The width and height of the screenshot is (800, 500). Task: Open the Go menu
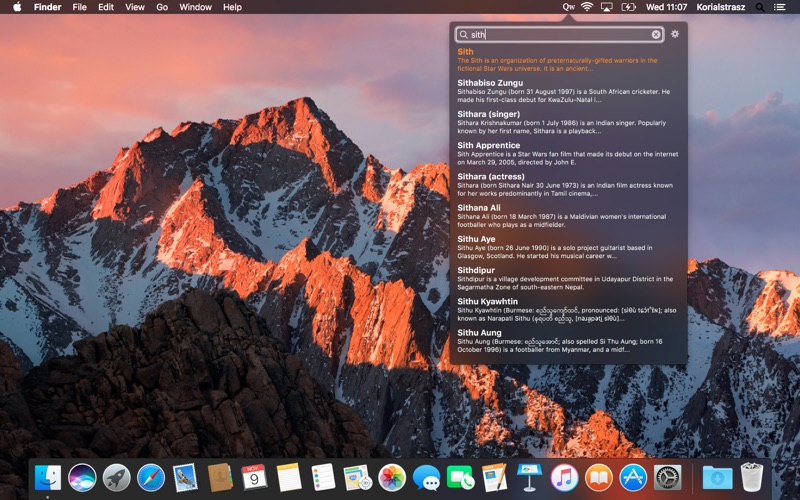click(162, 7)
